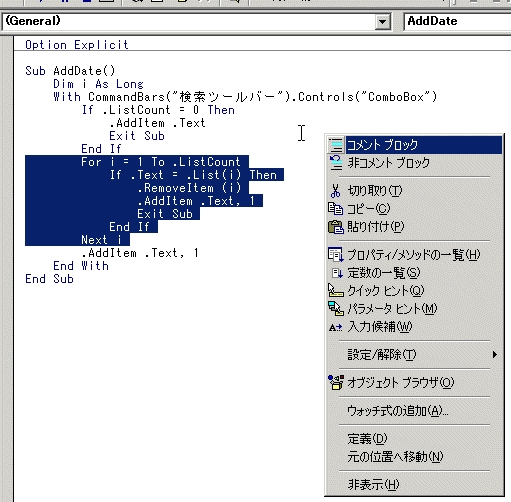Click the 'End With' line in code
Viewport: 511px width, 502px height.
pyautogui.click(x=81, y=266)
